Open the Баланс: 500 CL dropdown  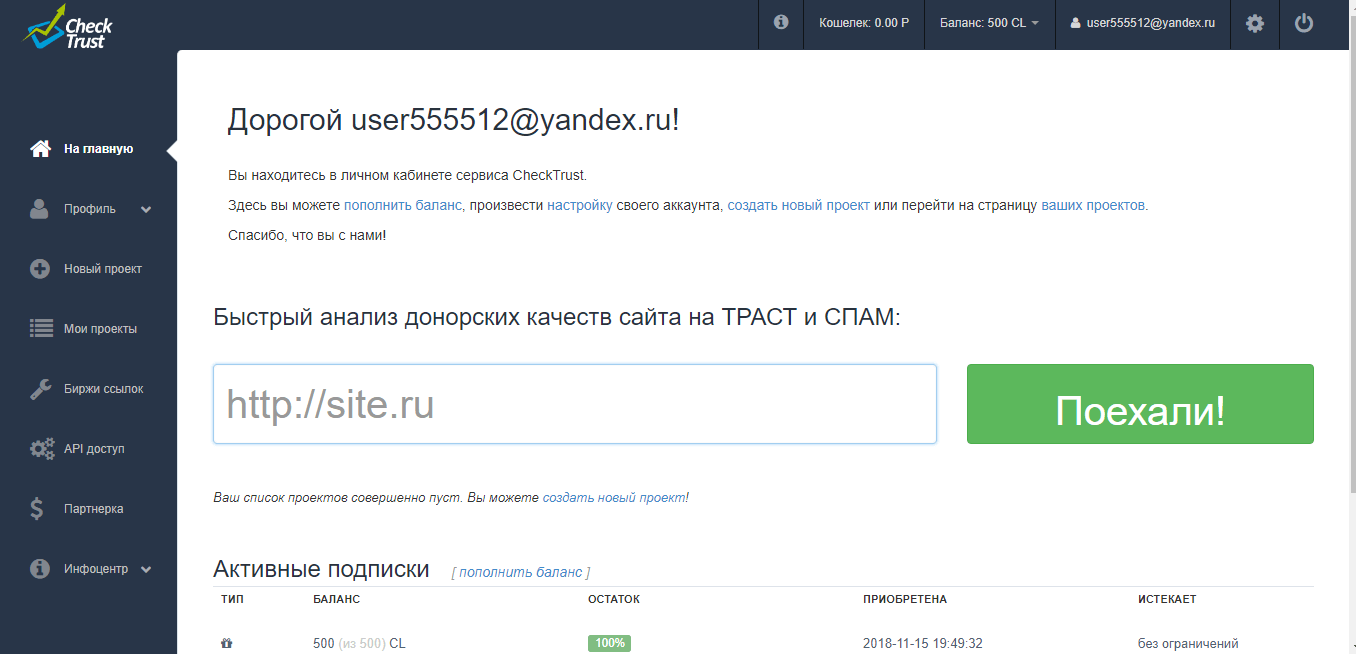tap(988, 23)
